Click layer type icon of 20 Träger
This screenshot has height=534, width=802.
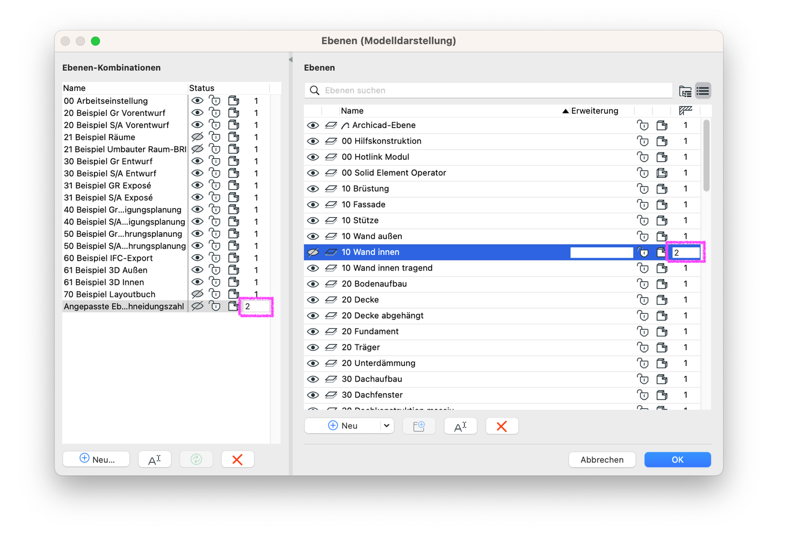click(331, 347)
